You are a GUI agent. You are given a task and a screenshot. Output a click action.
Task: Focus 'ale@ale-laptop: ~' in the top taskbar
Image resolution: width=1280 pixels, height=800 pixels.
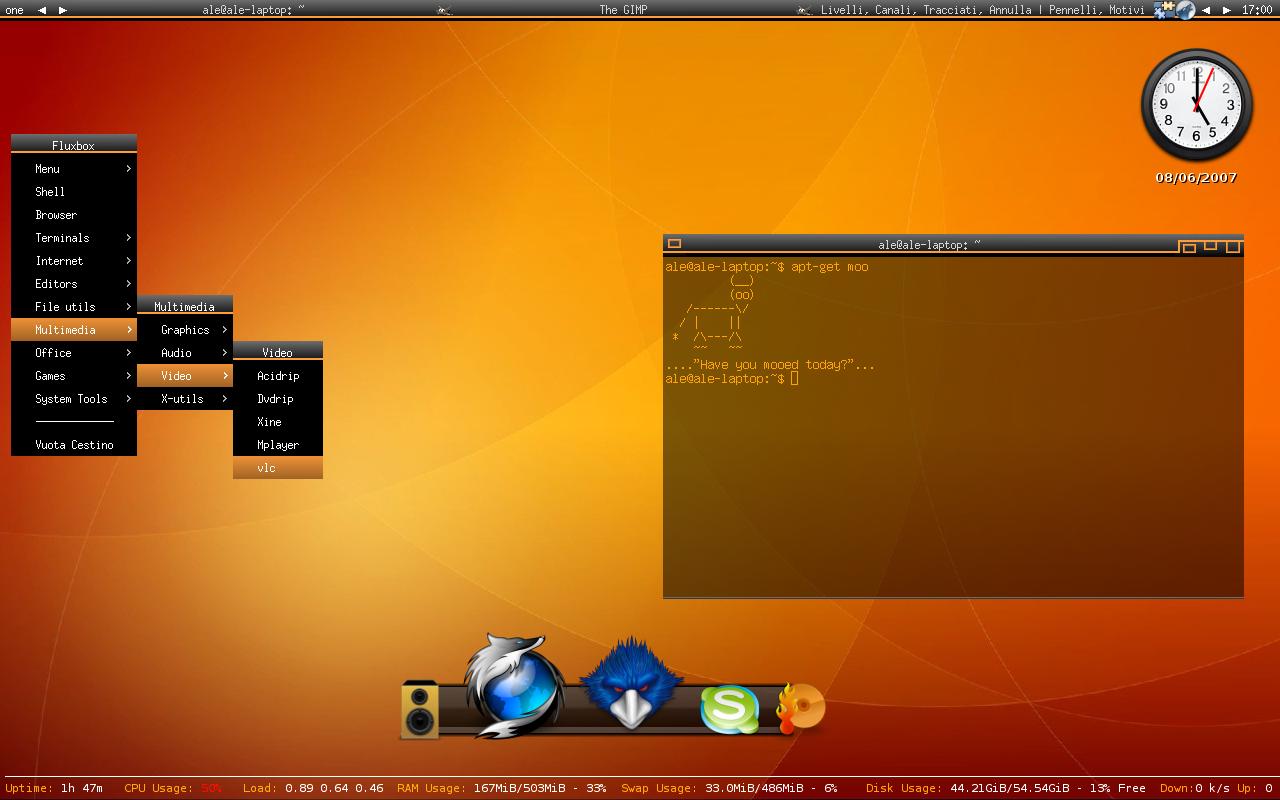click(x=253, y=10)
